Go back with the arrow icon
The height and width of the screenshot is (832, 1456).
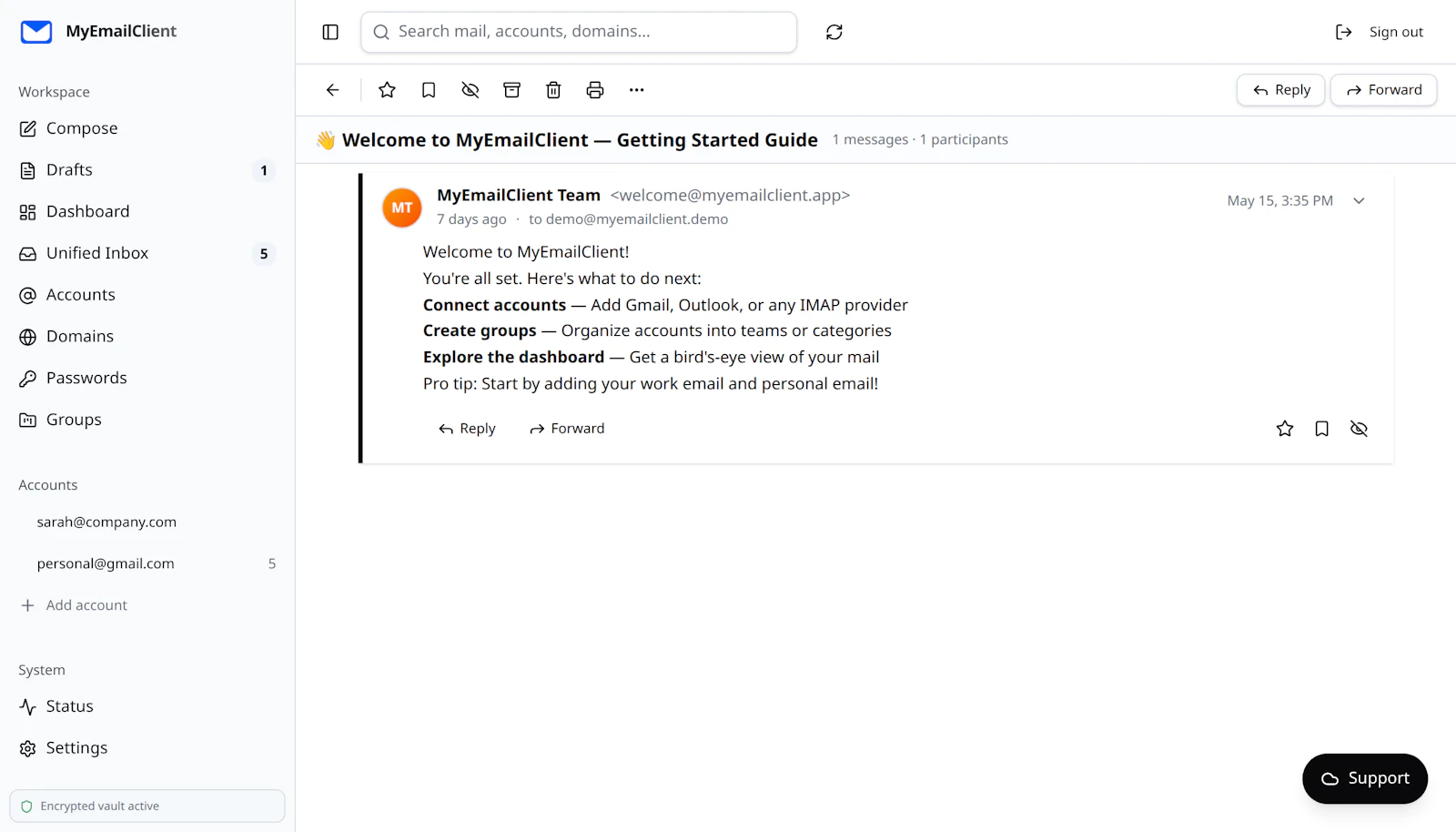pos(332,90)
